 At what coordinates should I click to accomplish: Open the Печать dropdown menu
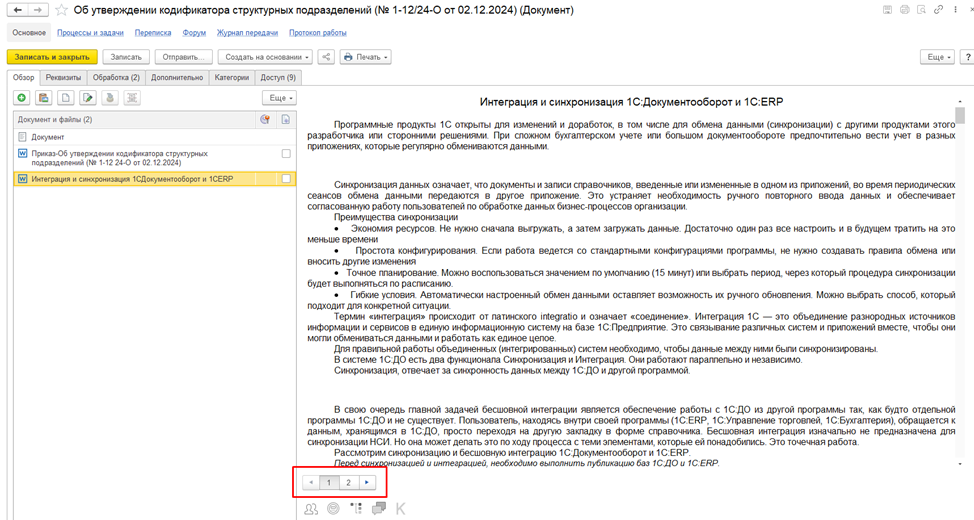[x=365, y=57]
